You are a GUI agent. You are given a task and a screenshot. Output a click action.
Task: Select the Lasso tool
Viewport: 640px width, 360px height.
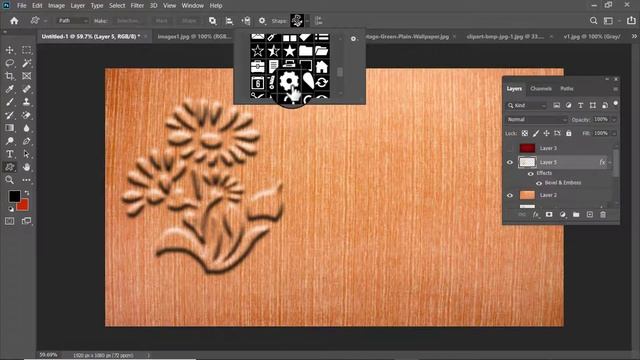[x=9, y=63]
